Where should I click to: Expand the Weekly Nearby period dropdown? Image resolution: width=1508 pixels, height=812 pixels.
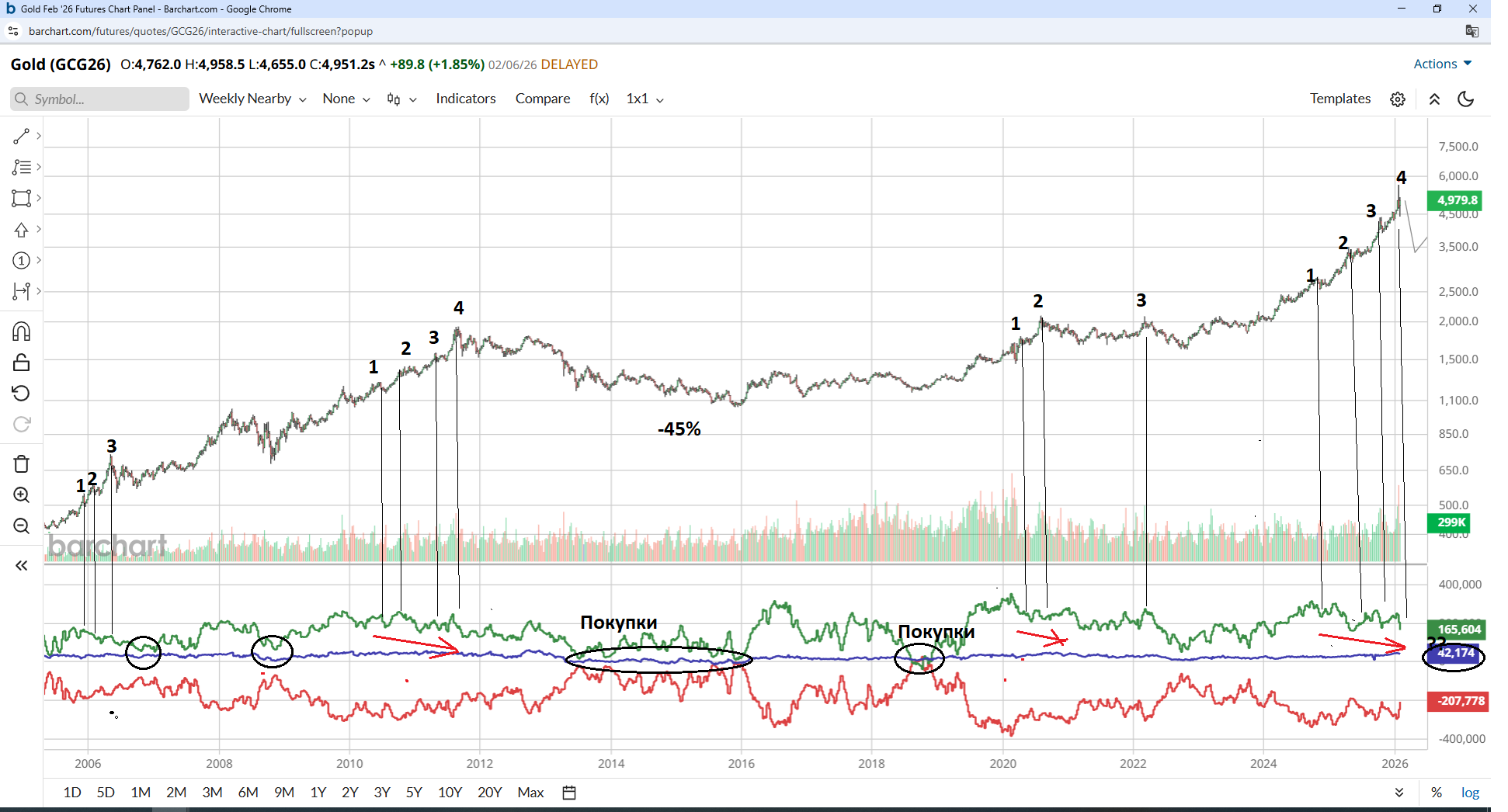click(252, 99)
